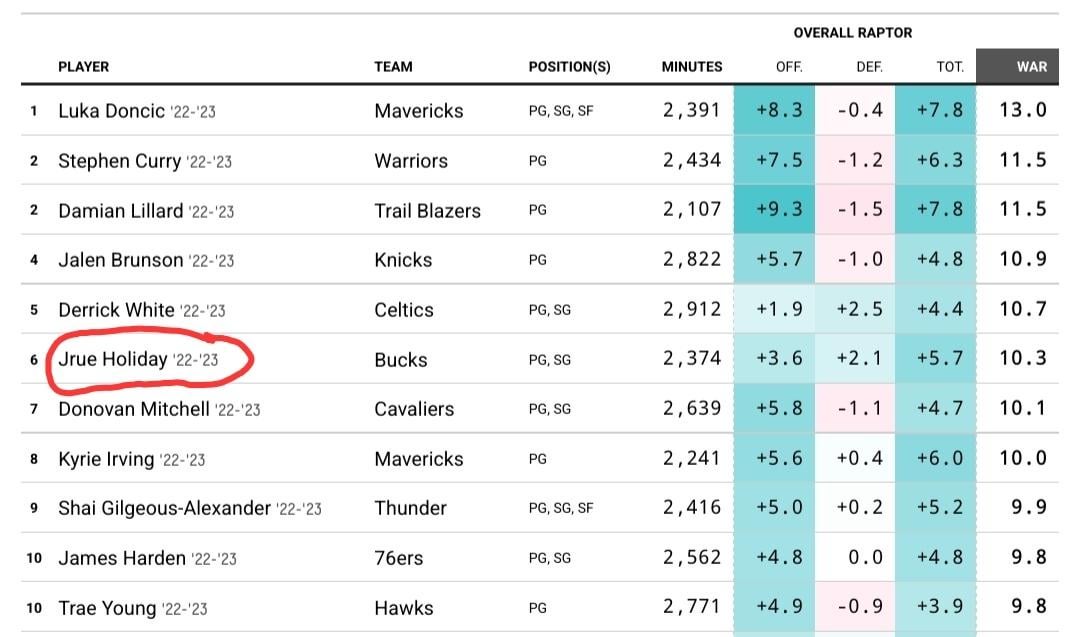This screenshot has height=637, width=1080.
Task: Open Trae Young's player row
Action: pos(107,607)
